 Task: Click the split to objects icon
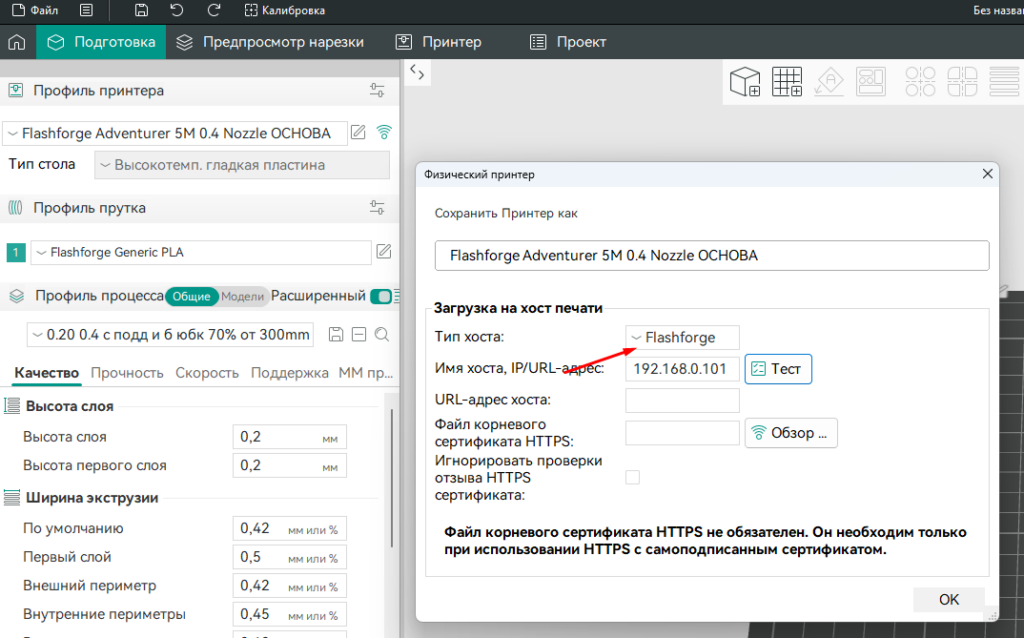[920, 82]
